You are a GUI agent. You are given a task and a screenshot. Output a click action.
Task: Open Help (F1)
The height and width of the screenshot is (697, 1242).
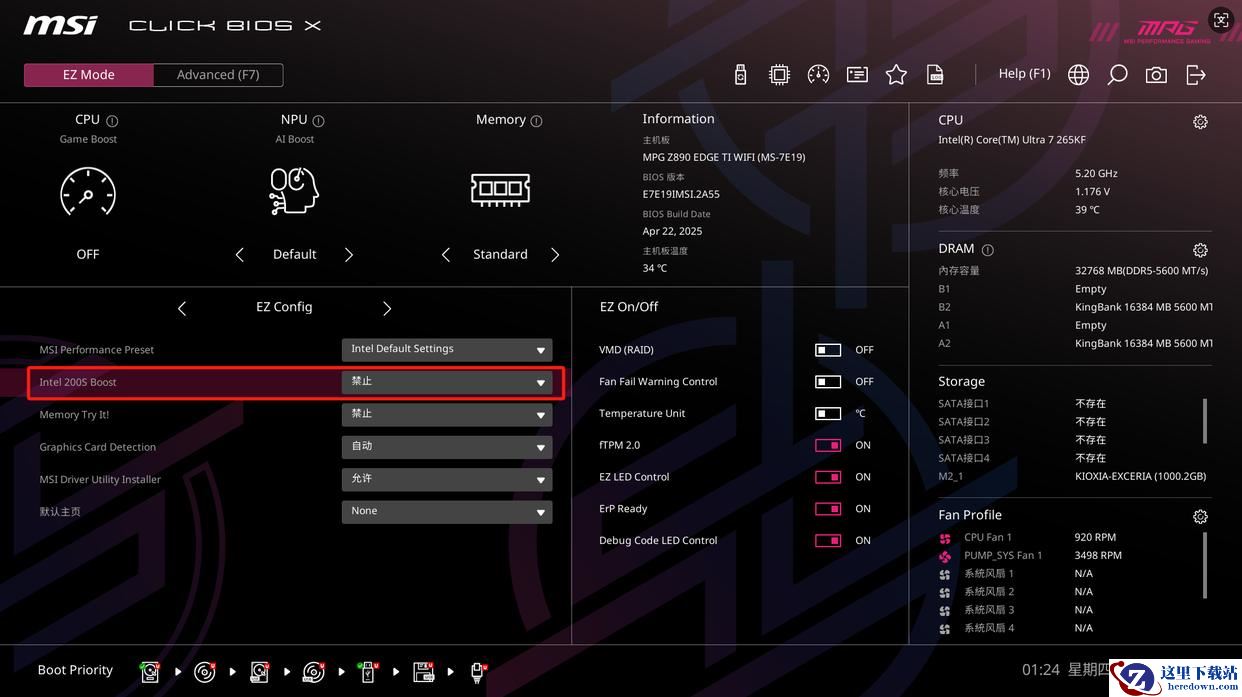pyautogui.click(x=1025, y=74)
